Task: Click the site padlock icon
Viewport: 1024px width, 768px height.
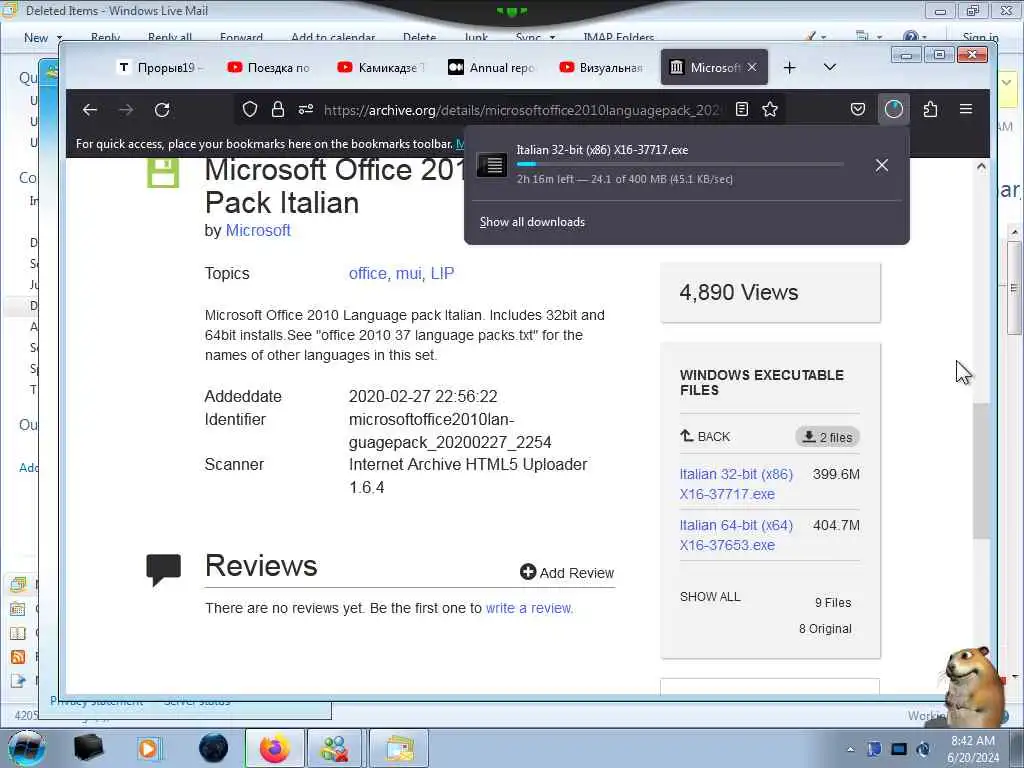Action: click(x=278, y=109)
